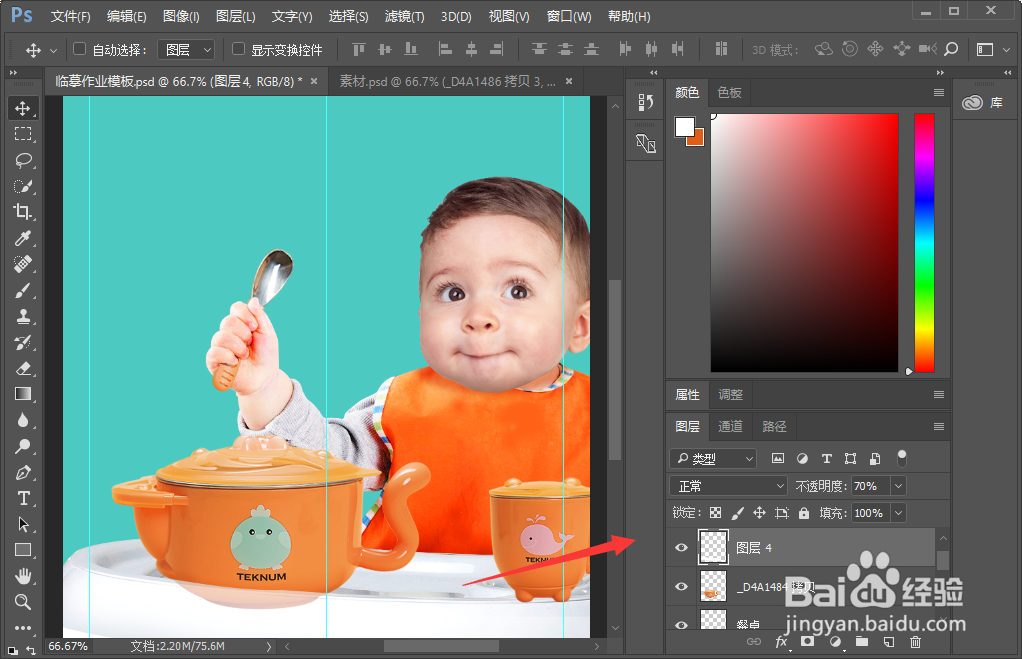Open the blend mode 正常 dropdown
This screenshot has width=1022, height=659.
pos(729,486)
